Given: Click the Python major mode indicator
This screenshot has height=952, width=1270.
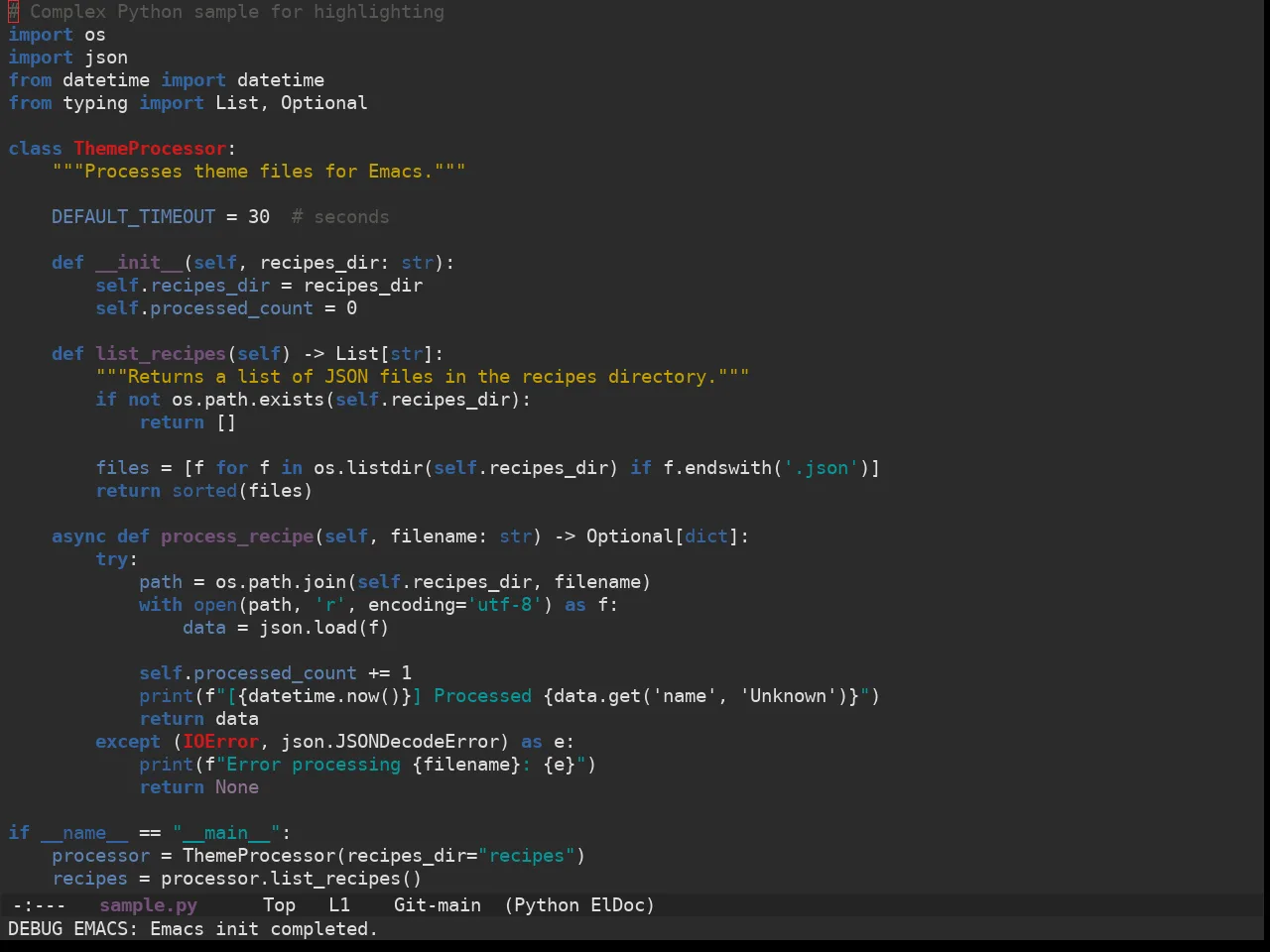Looking at the screenshot, I should point(547,905).
